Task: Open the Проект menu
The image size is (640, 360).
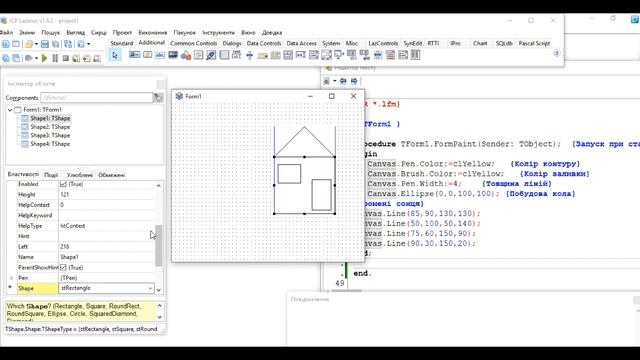Action: [122, 33]
